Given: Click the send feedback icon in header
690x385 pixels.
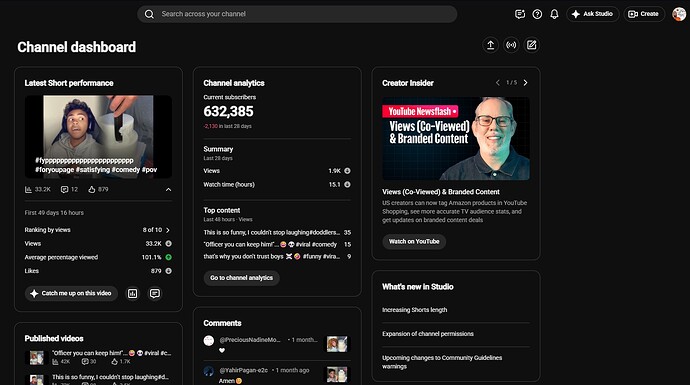Looking at the screenshot, I should click(520, 14).
